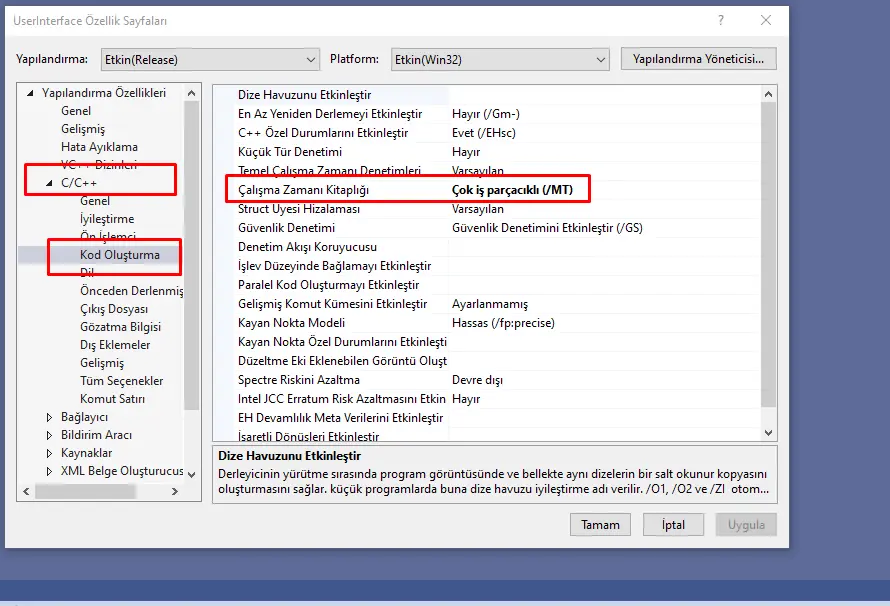Expand the Bildirim Aracı tree node

[x=49, y=435]
